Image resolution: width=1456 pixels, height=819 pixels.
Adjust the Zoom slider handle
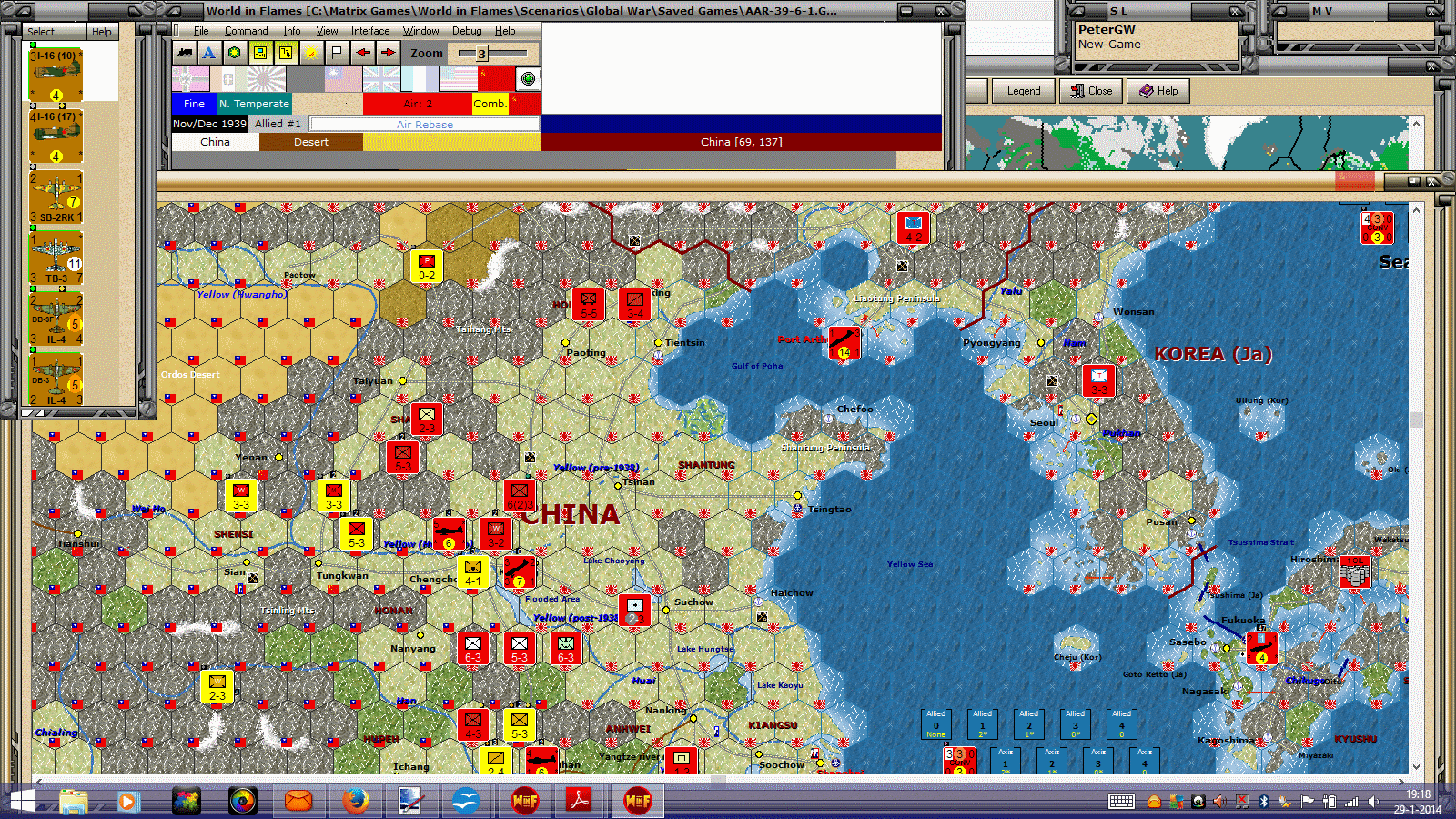(x=481, y=54)
